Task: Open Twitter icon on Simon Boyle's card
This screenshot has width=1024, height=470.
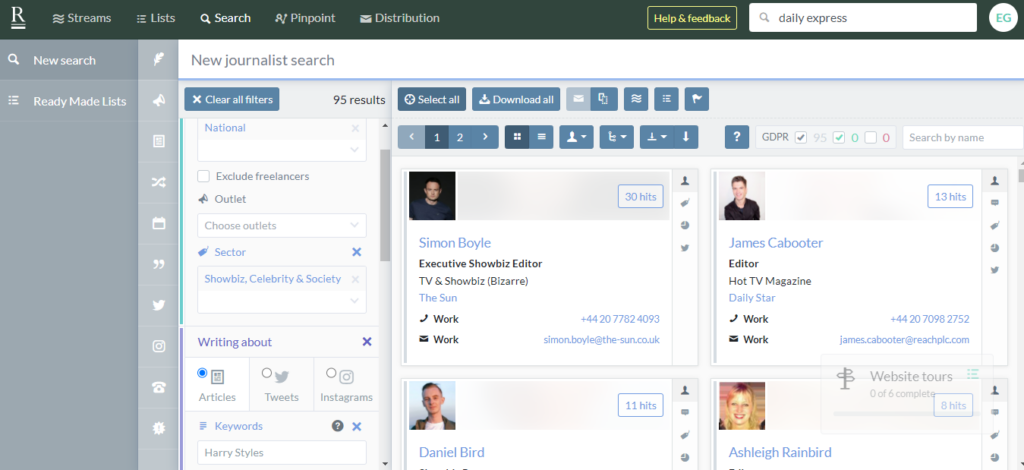Action: tap(685, 247)
